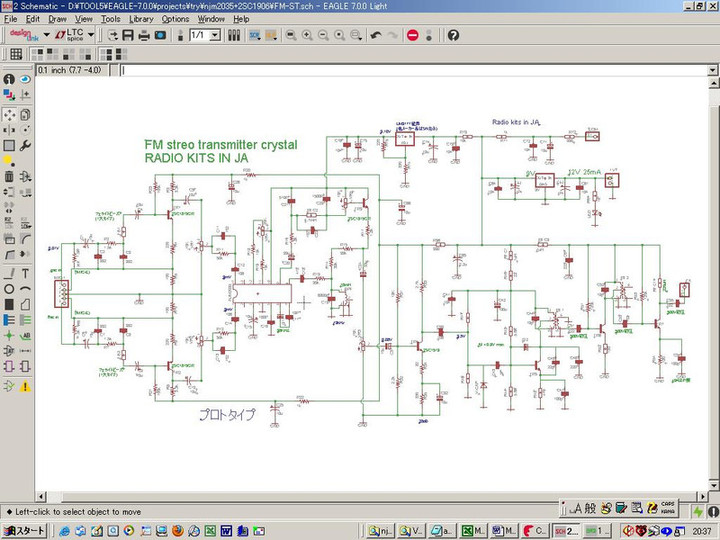Open Help via question mark icon

[453, 35]
